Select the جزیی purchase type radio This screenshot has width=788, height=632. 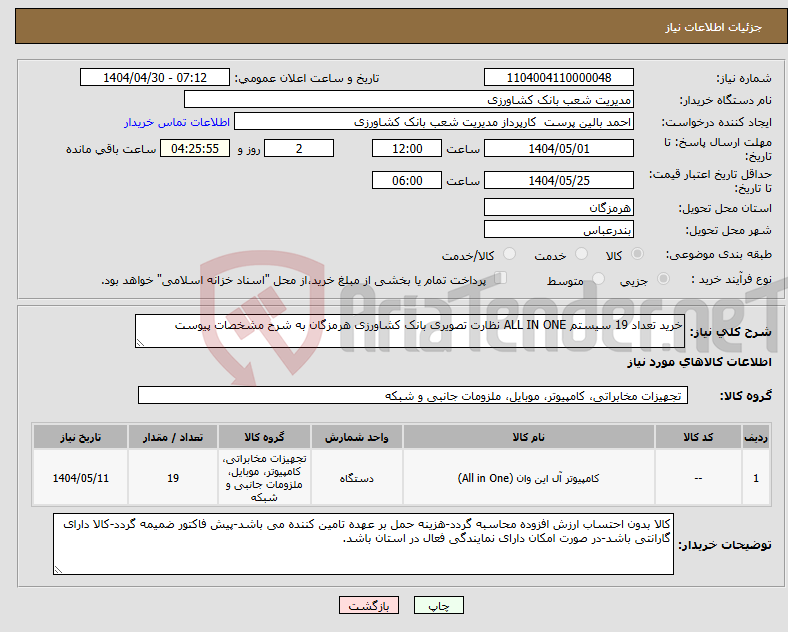[x=663, y=278]
